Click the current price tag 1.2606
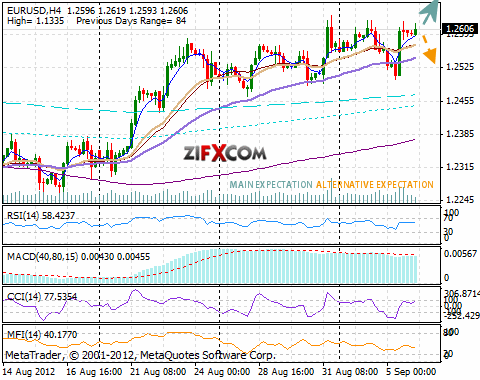The width and height of the screenshot is (480, 380). pyautogui.click(x=459, y=29)
